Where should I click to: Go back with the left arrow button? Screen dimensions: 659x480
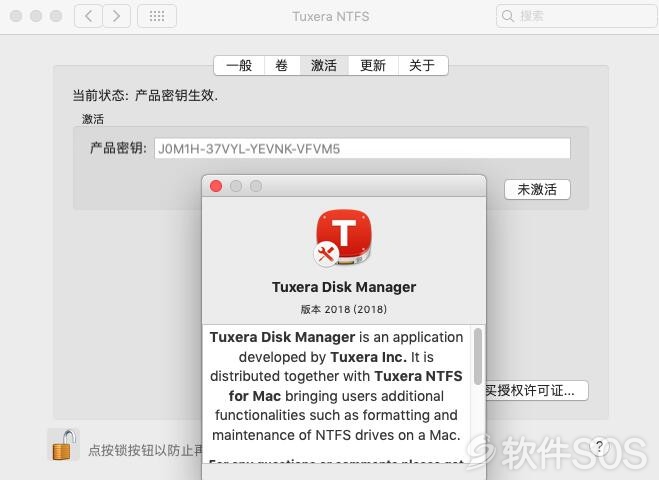click(x=89, y=16)
